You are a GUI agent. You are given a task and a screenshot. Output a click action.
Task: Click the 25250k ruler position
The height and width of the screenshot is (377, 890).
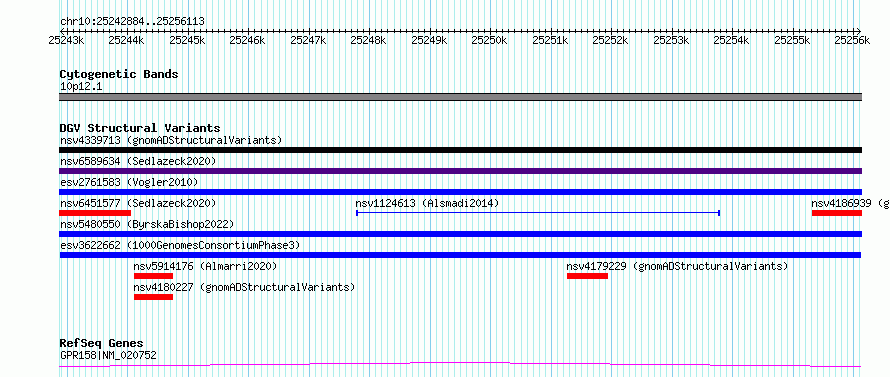coord(489,40)
